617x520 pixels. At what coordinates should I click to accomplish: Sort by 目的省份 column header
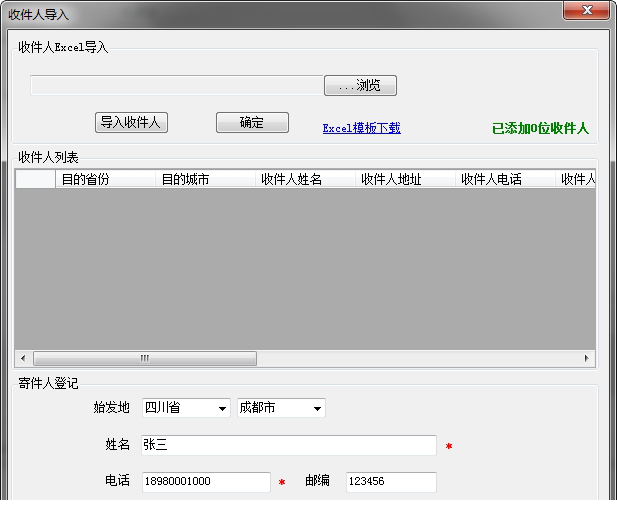coord(105,179)
